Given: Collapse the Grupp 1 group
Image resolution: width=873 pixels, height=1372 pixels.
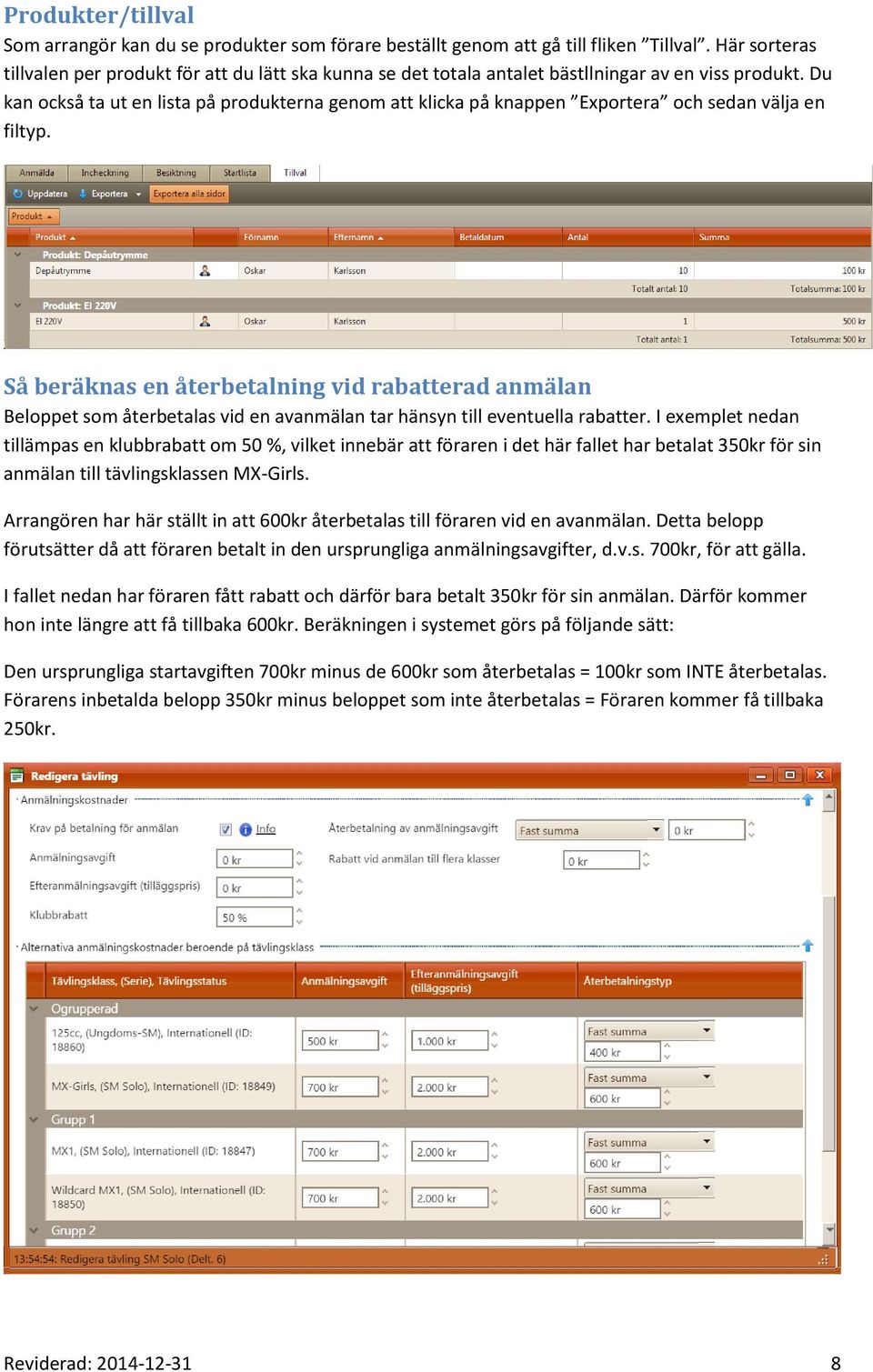Looking at the screenshot, I should 35,1120.
